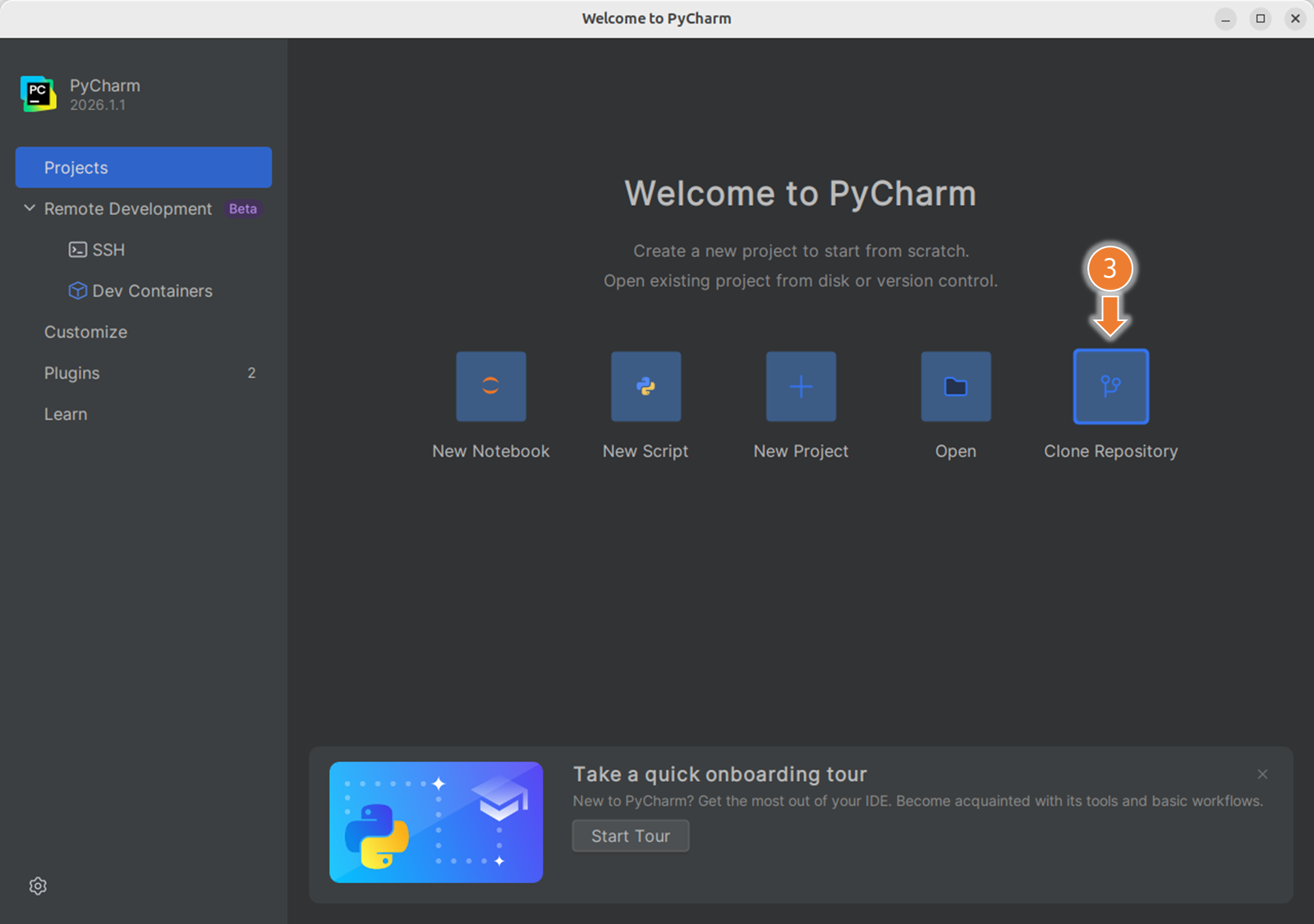Open the settings gear in the sidebar
Image resolution: width=1314 pixels, height=924 pixels.
pos(38,886)
